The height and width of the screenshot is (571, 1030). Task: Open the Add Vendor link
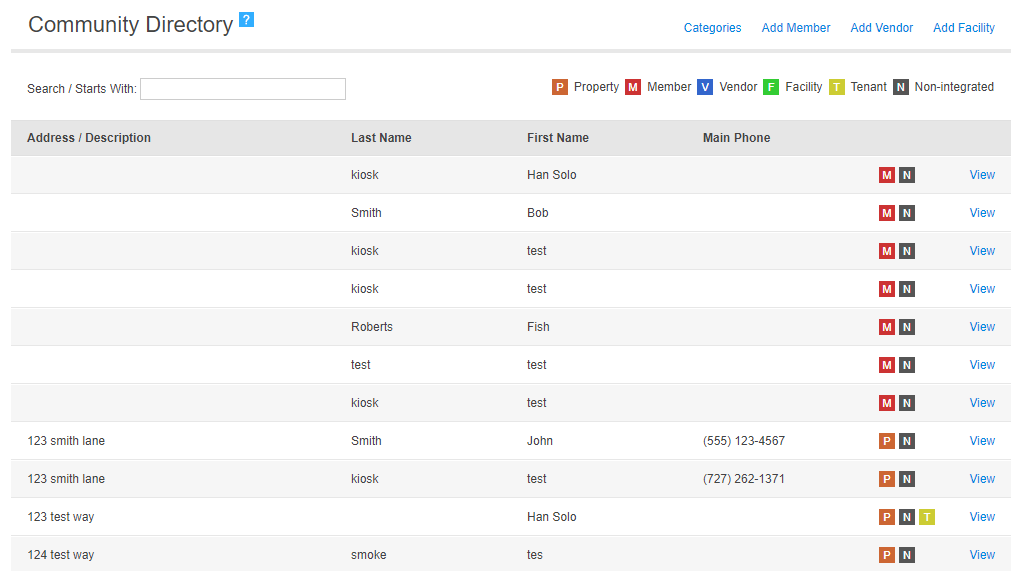[882, 28]
